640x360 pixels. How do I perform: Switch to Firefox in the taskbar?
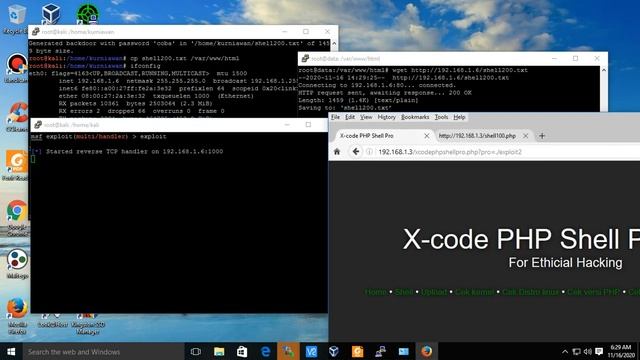(427, 351)
